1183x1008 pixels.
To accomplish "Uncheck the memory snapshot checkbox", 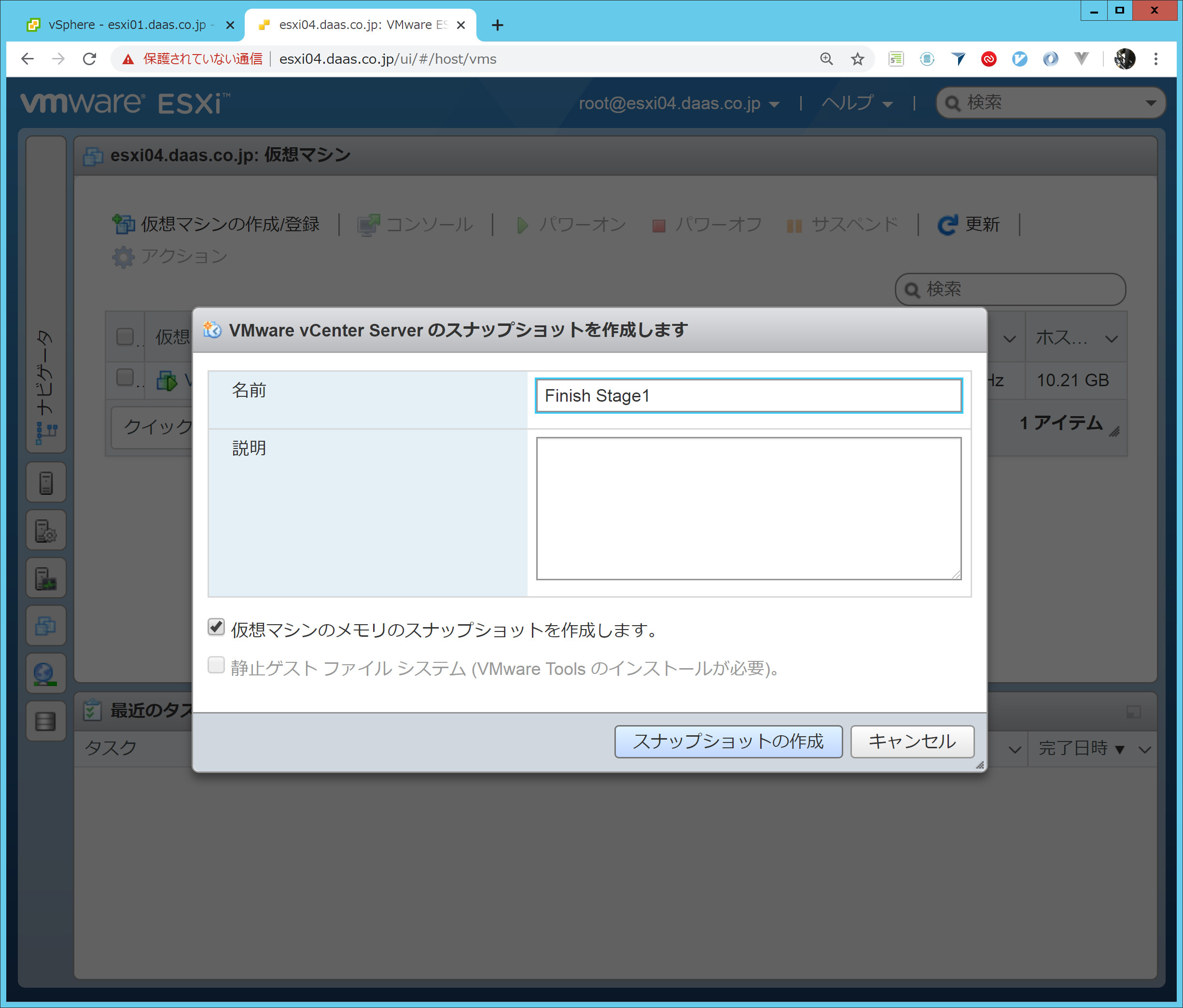I will coord(216,627).
